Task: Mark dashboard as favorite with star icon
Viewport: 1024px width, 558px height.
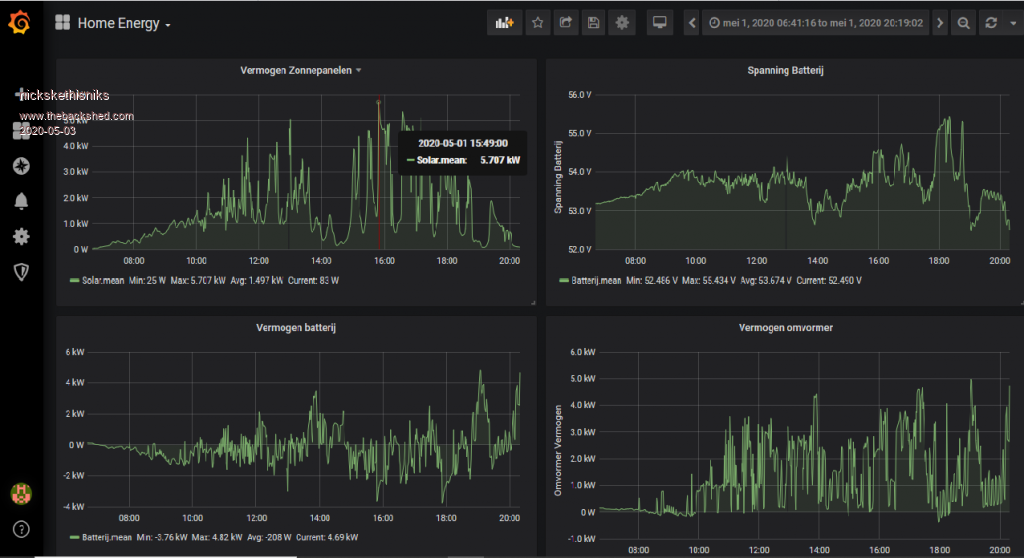Action: 537,23
